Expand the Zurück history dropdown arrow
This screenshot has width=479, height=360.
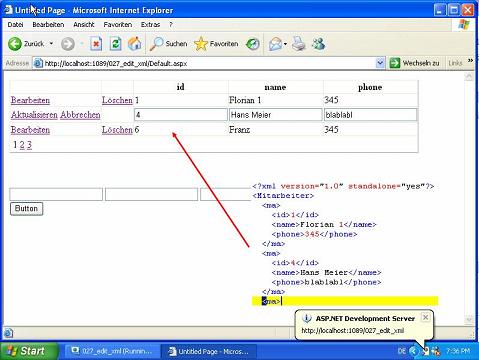[51, 44]
